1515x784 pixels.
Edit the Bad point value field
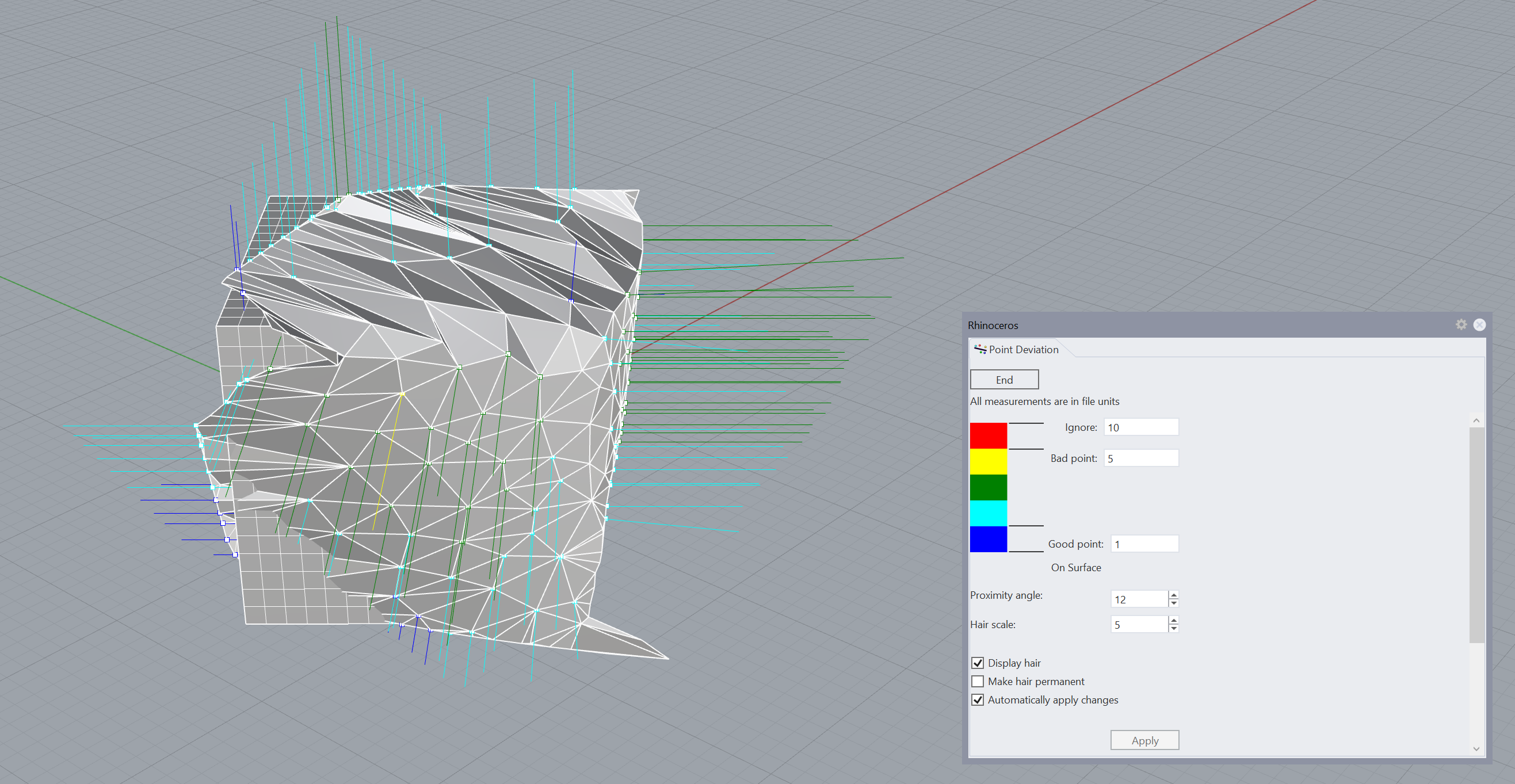1141,458
